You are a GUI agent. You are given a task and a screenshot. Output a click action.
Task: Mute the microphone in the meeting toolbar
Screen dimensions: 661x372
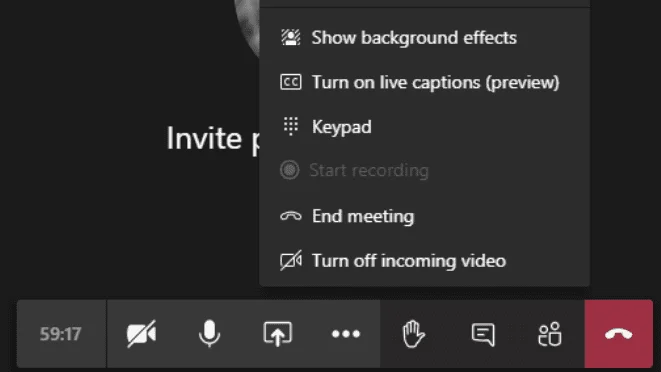coord(210,334)
